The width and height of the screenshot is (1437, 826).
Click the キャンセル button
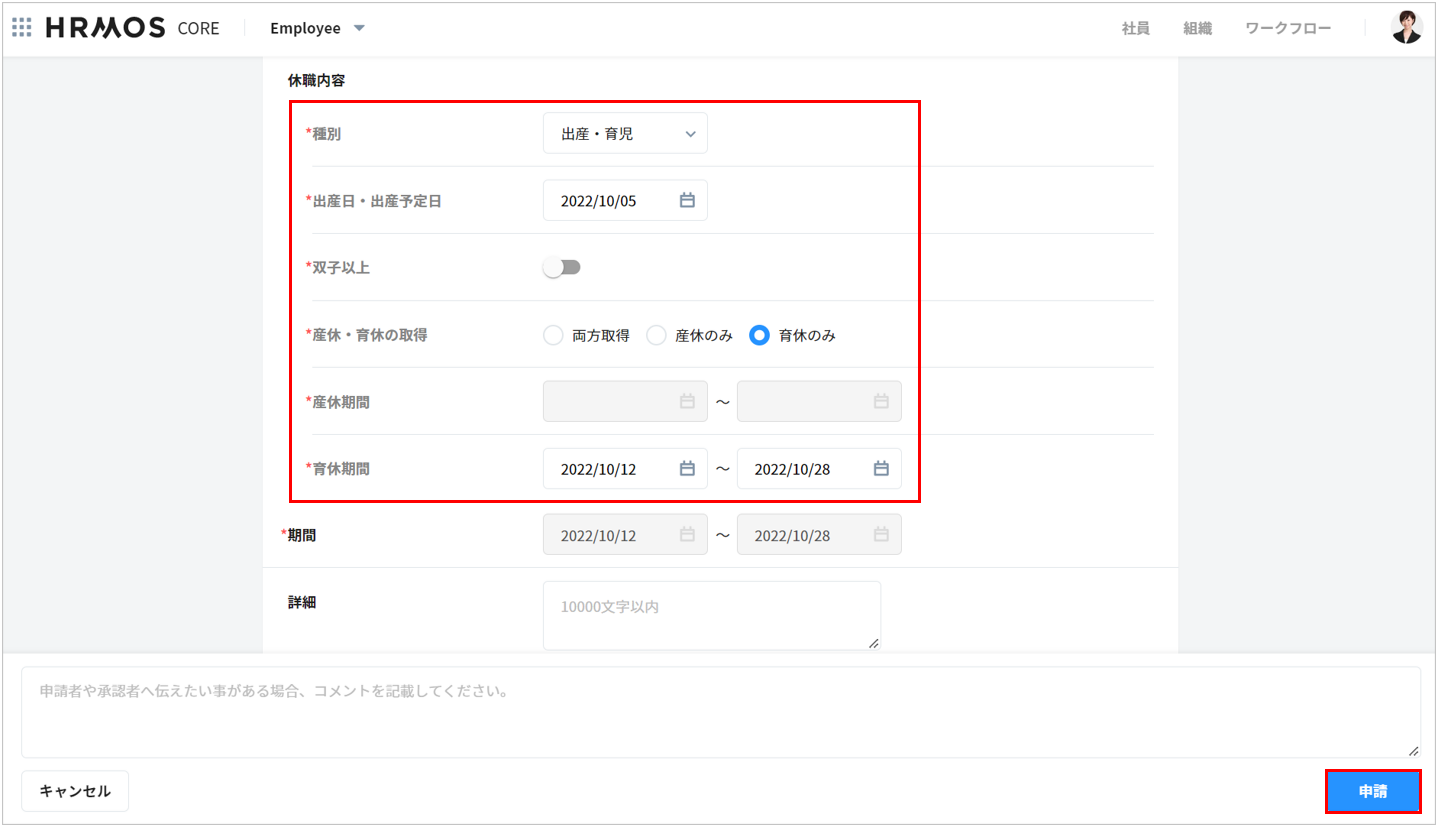pos(75,791)
